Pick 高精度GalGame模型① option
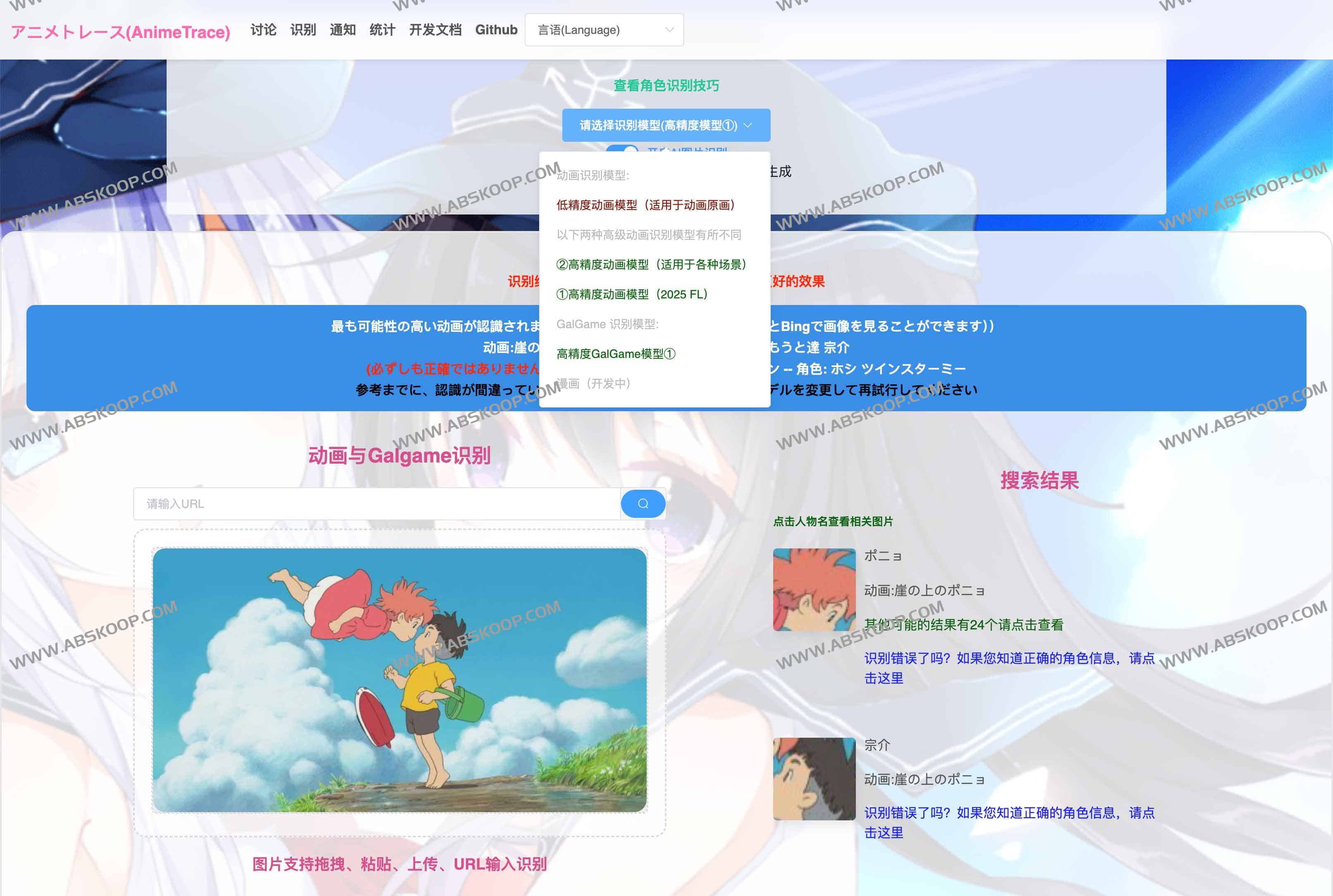1333x896 pixels. coord(614,354)
